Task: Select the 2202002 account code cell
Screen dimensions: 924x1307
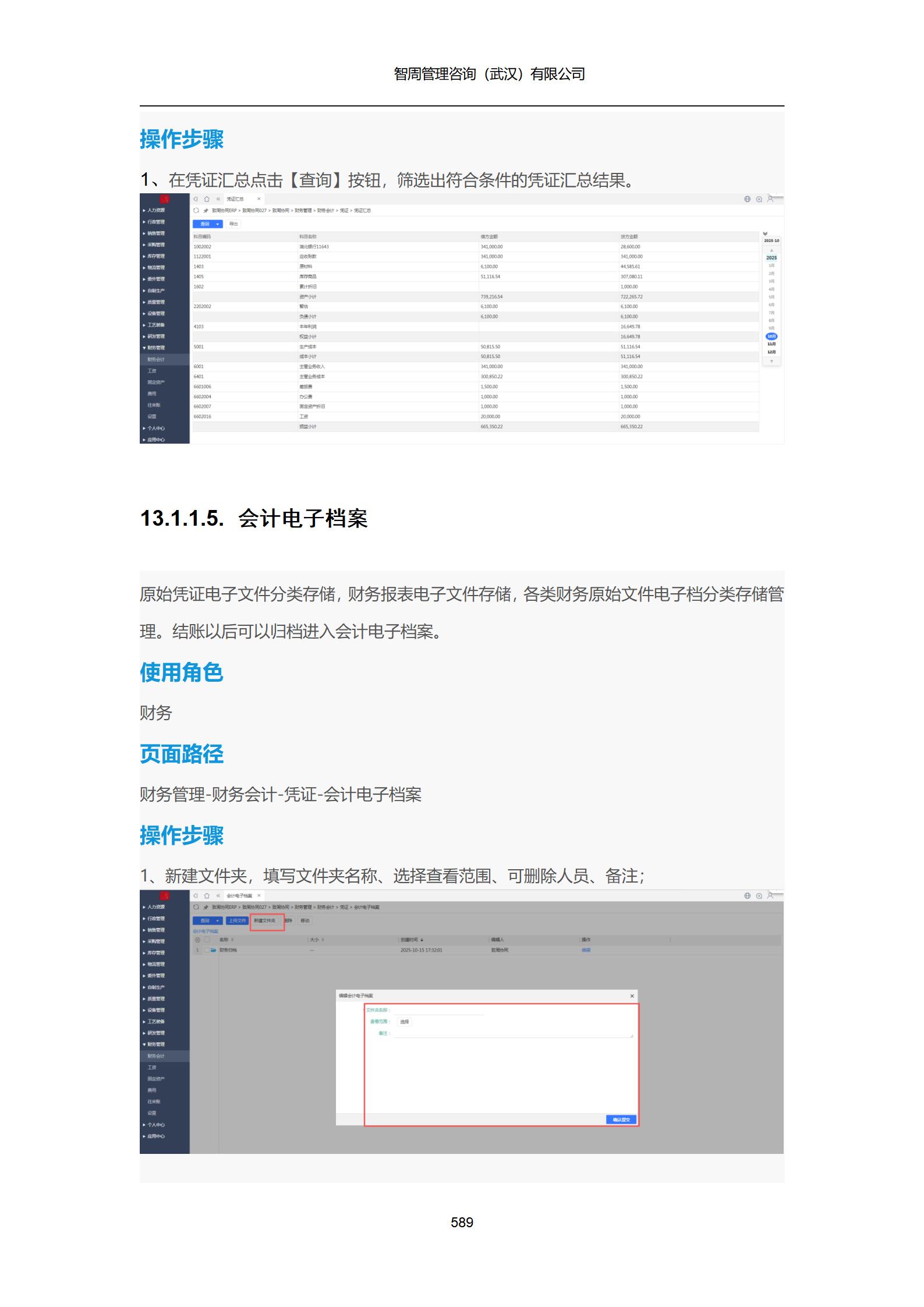Action: [x=245, y=307]
